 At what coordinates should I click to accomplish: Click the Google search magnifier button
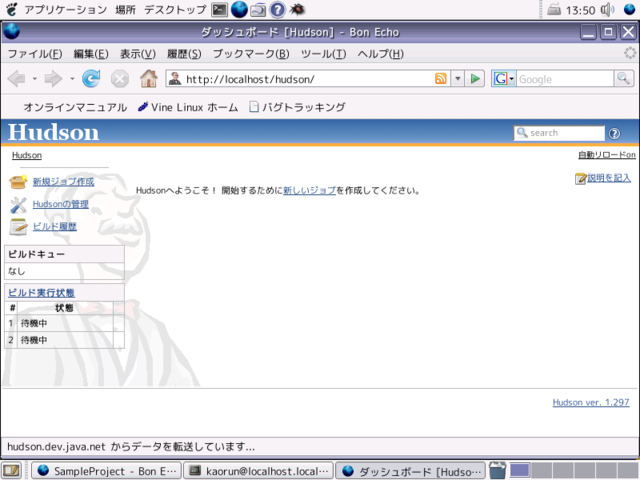[x=623, y=78]
